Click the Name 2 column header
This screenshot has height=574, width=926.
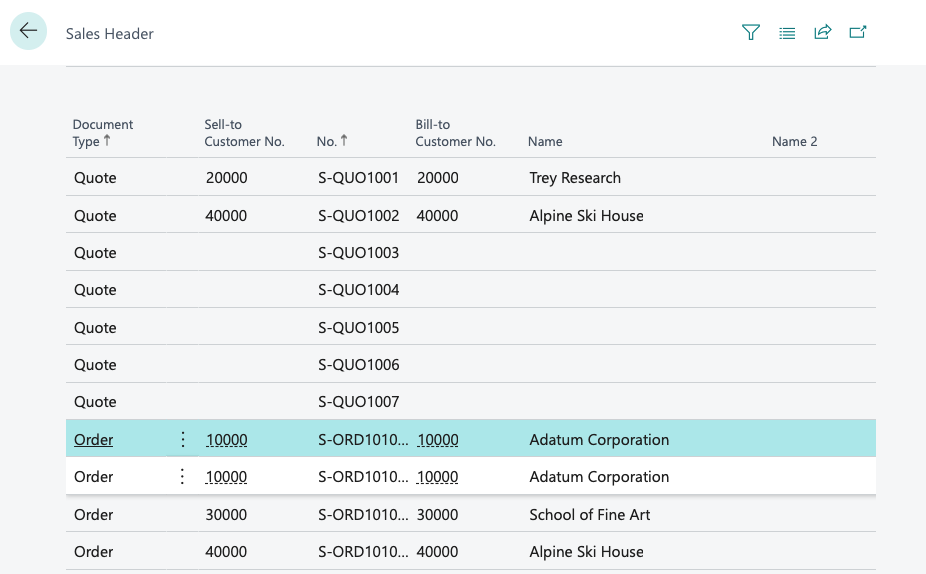(794, 142)
